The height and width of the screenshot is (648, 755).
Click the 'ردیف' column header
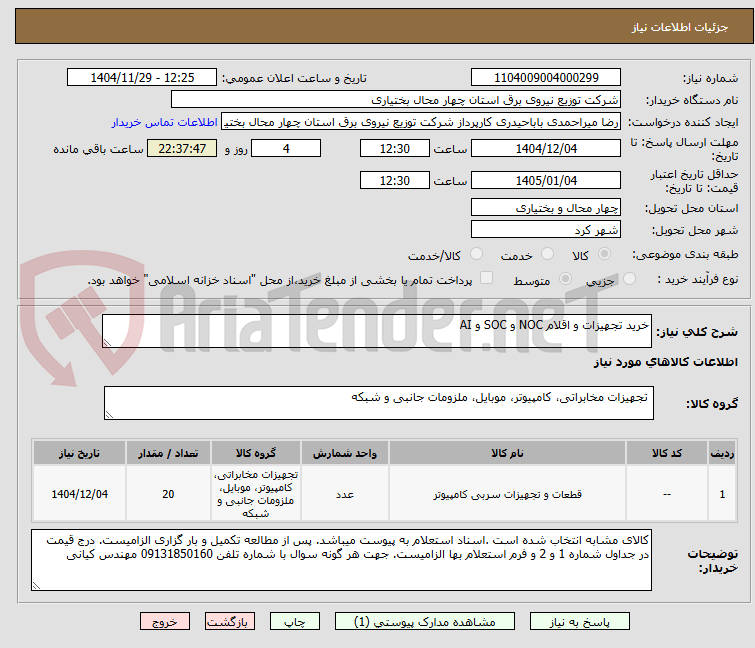coord(722,453)
